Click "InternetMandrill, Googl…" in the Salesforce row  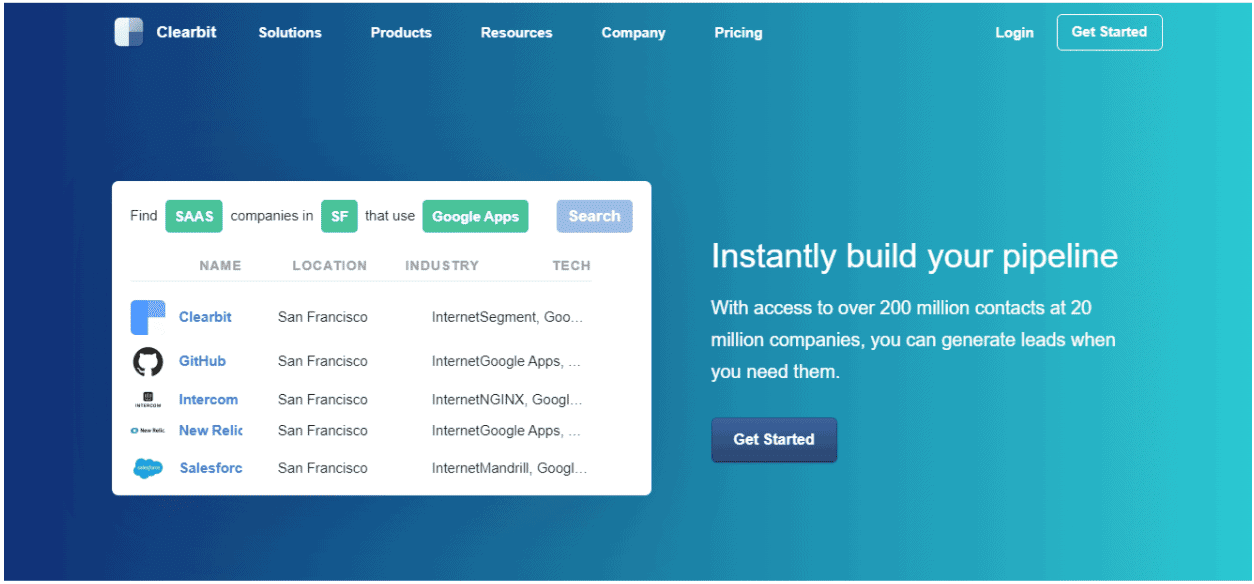(x=510, y=468)
